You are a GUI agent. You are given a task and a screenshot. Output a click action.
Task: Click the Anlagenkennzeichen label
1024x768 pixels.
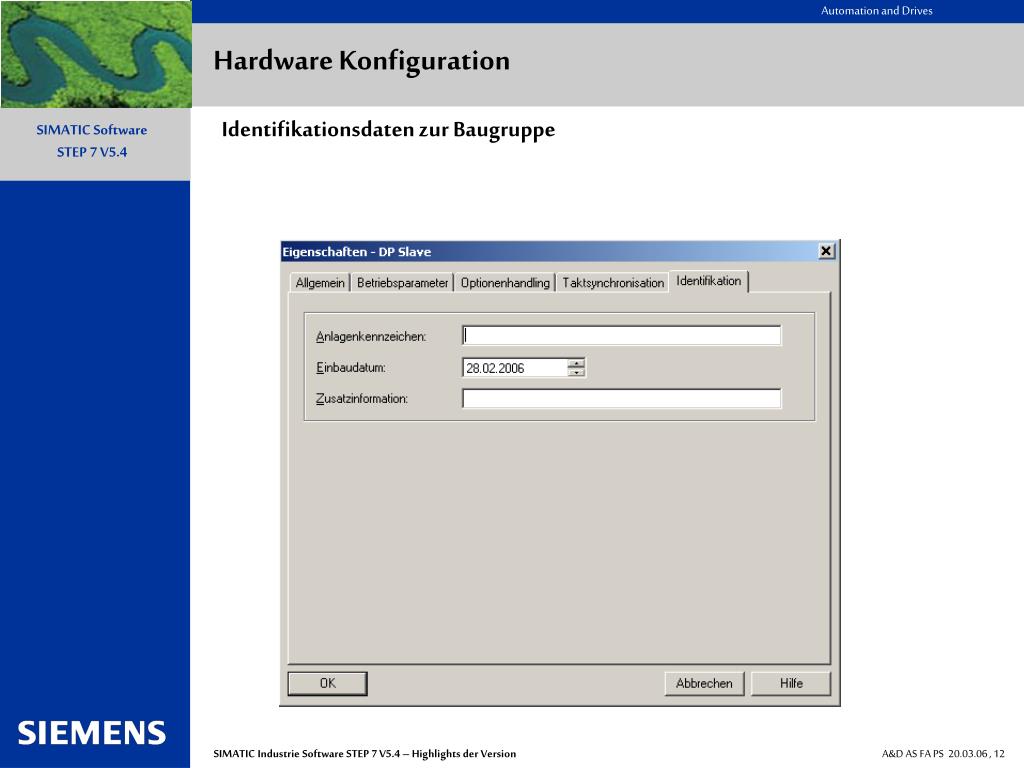tap(371, 336)
